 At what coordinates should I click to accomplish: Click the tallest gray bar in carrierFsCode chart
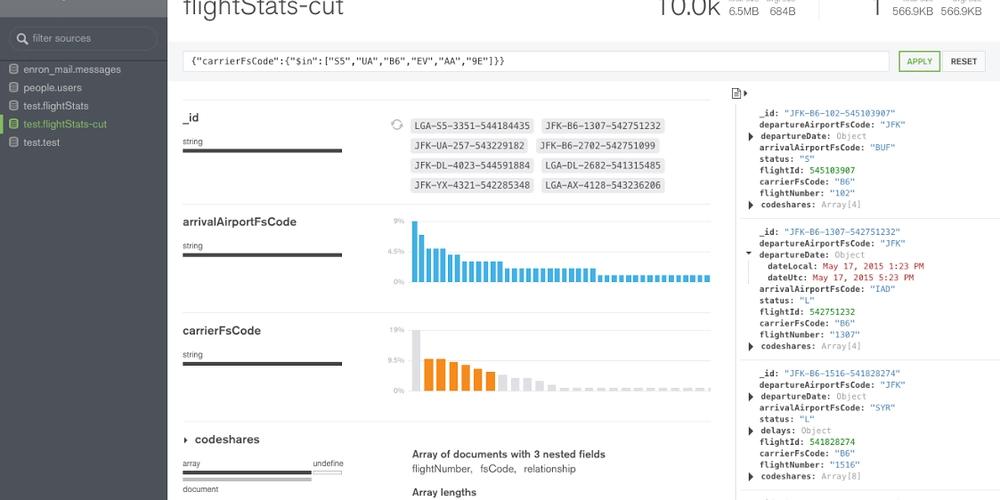pyautogui.click(x=416, y=360)
